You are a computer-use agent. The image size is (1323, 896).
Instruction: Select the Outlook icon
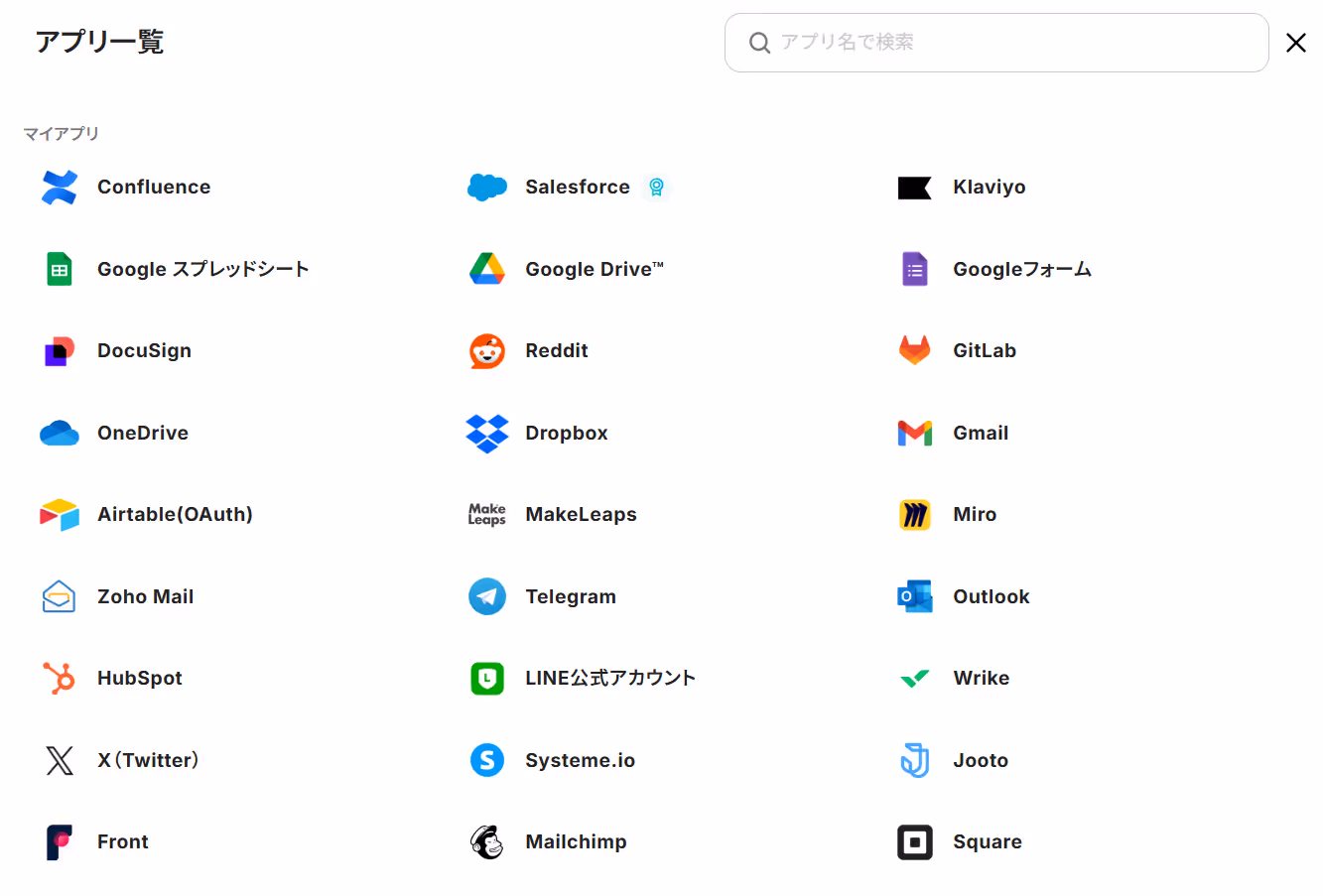coord(915,596)
